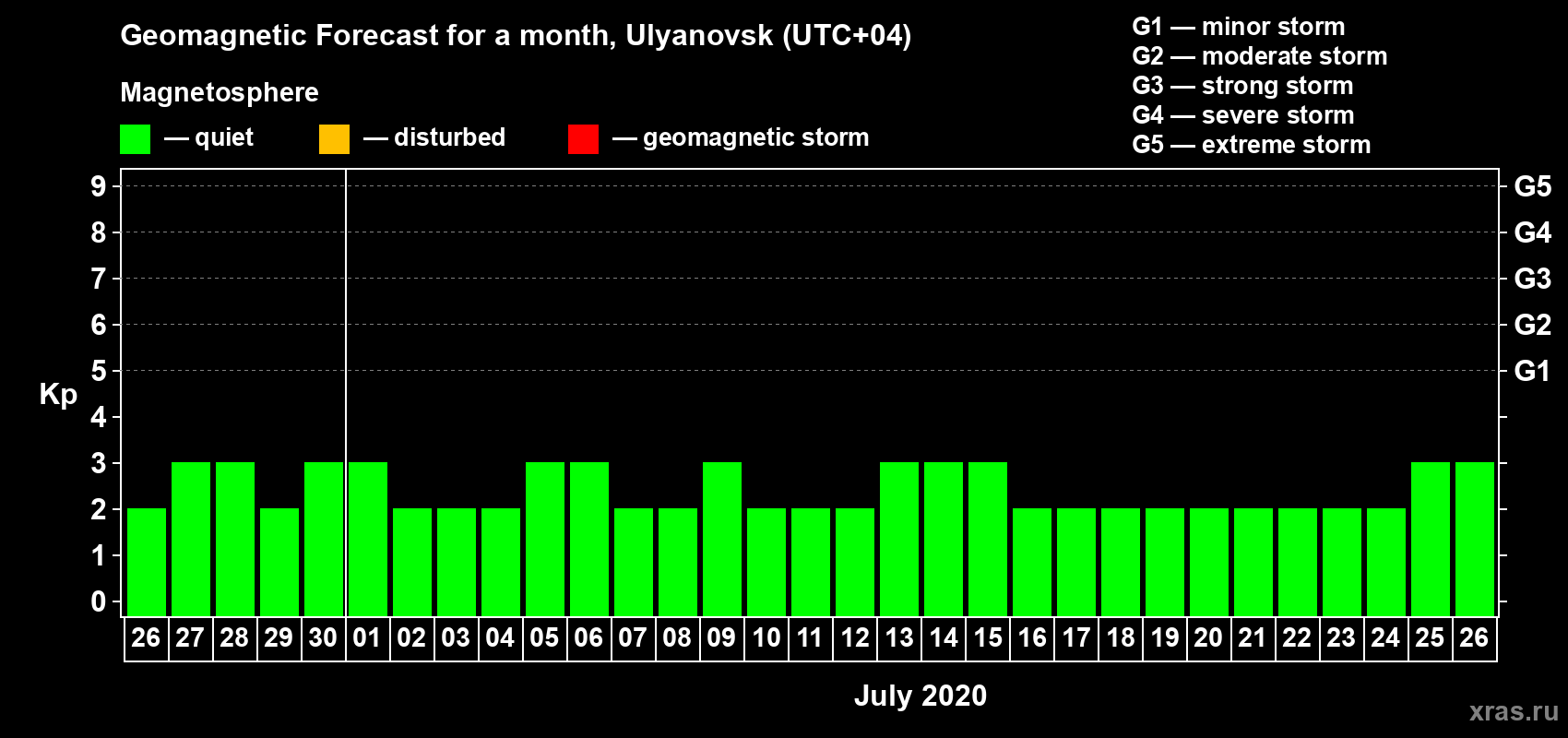Click the 'disturbed' legend label
Viewport: 1568px width, 738px height.
(449, 137)
